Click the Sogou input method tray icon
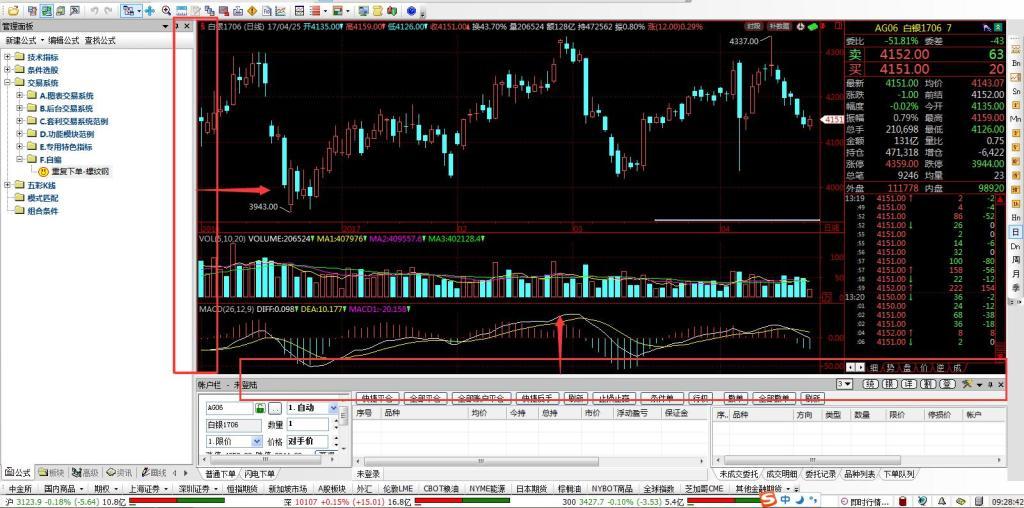Screen dimensions: 1024x508 point(768,498)
